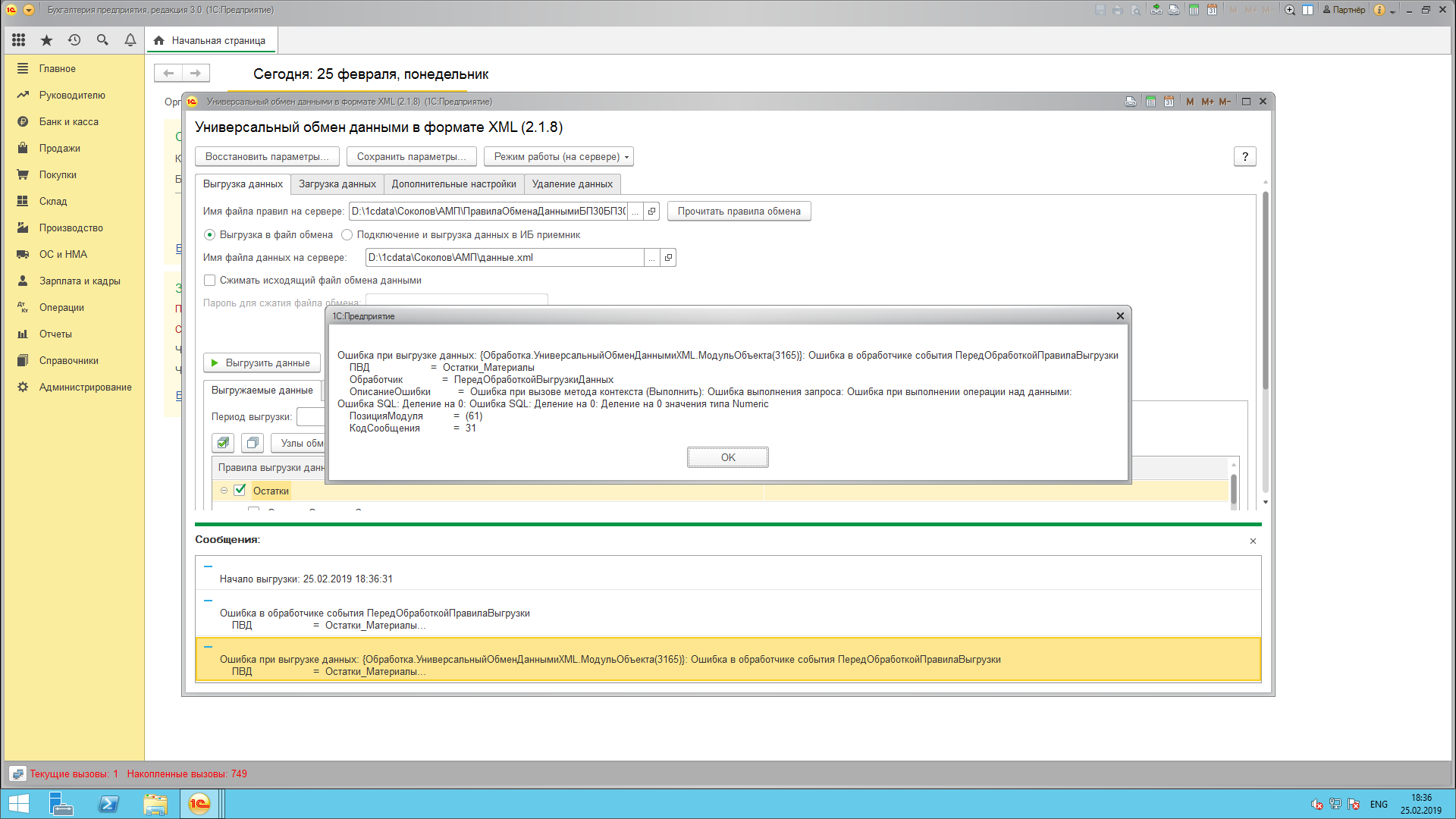Select the Загрузка данных tab
Image resolution: width=1456 pixels, height=819 pixels.
(x=337, y=184)
